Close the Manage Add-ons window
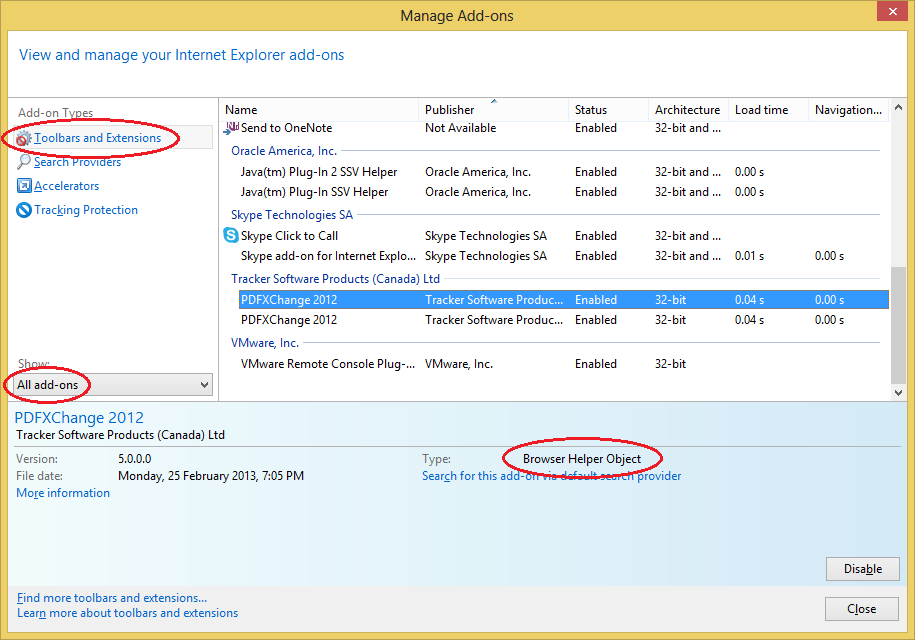 893,11
